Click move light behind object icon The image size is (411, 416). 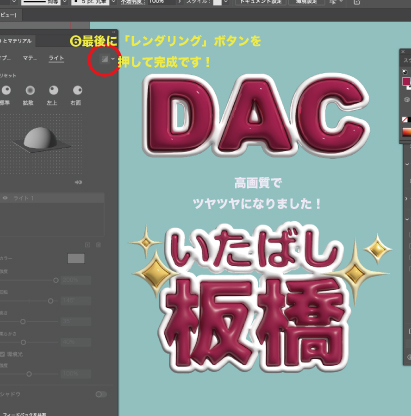pyautogui.click(x=78, y=182)
